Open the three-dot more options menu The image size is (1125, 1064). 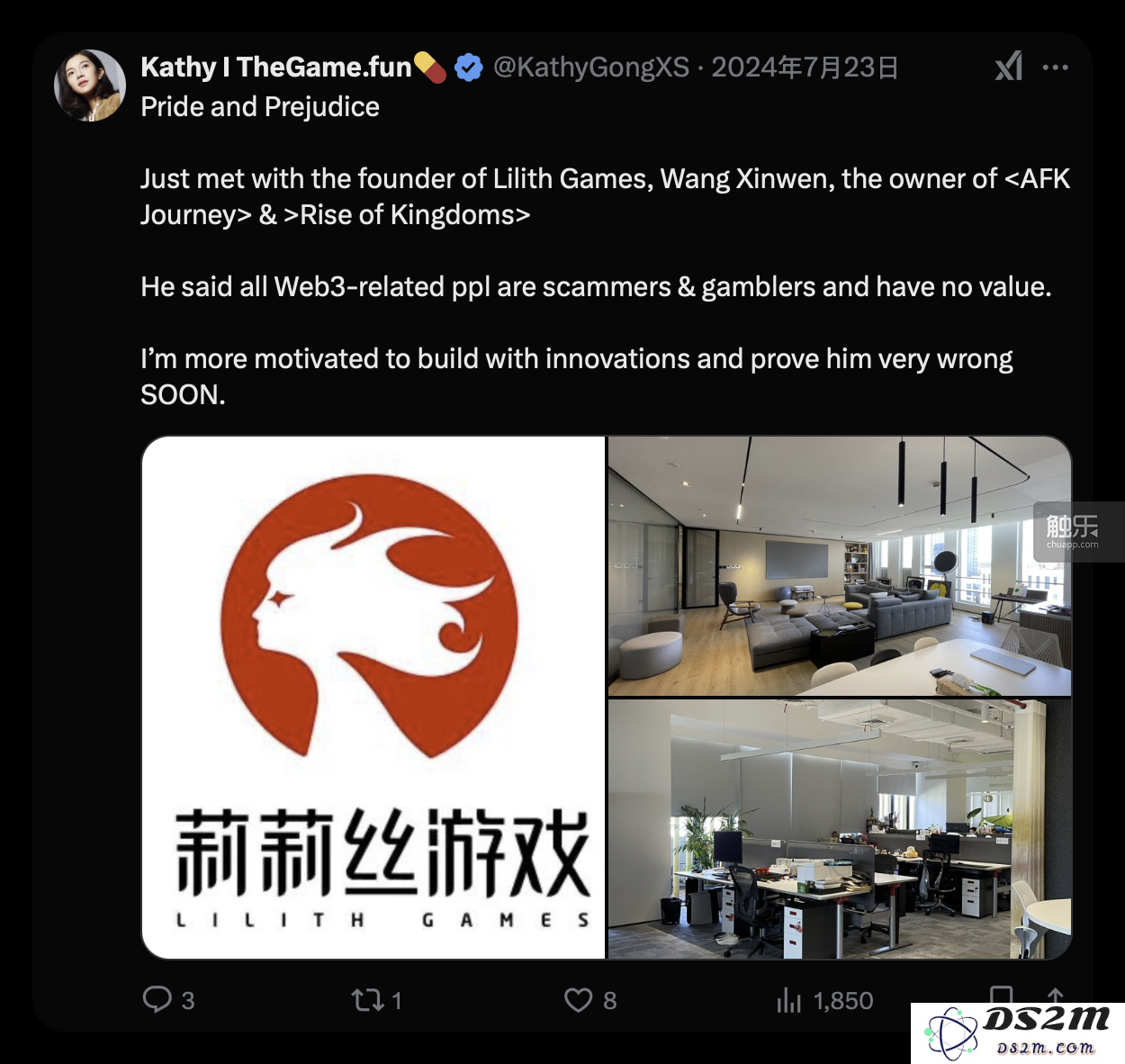click(x=1055, y=67)
